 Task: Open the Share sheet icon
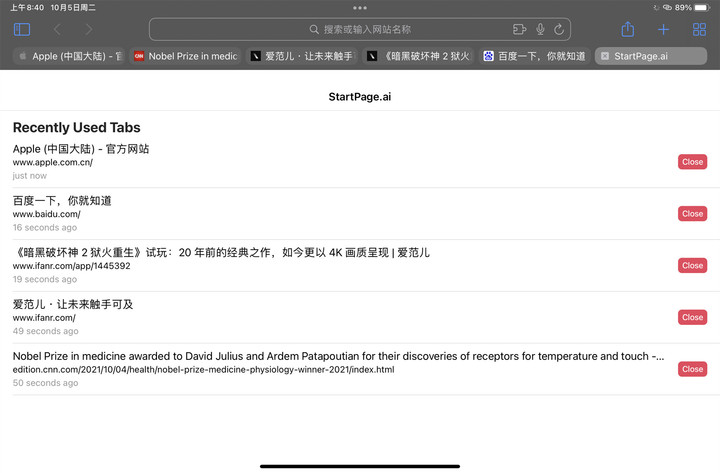coord(628,30)
